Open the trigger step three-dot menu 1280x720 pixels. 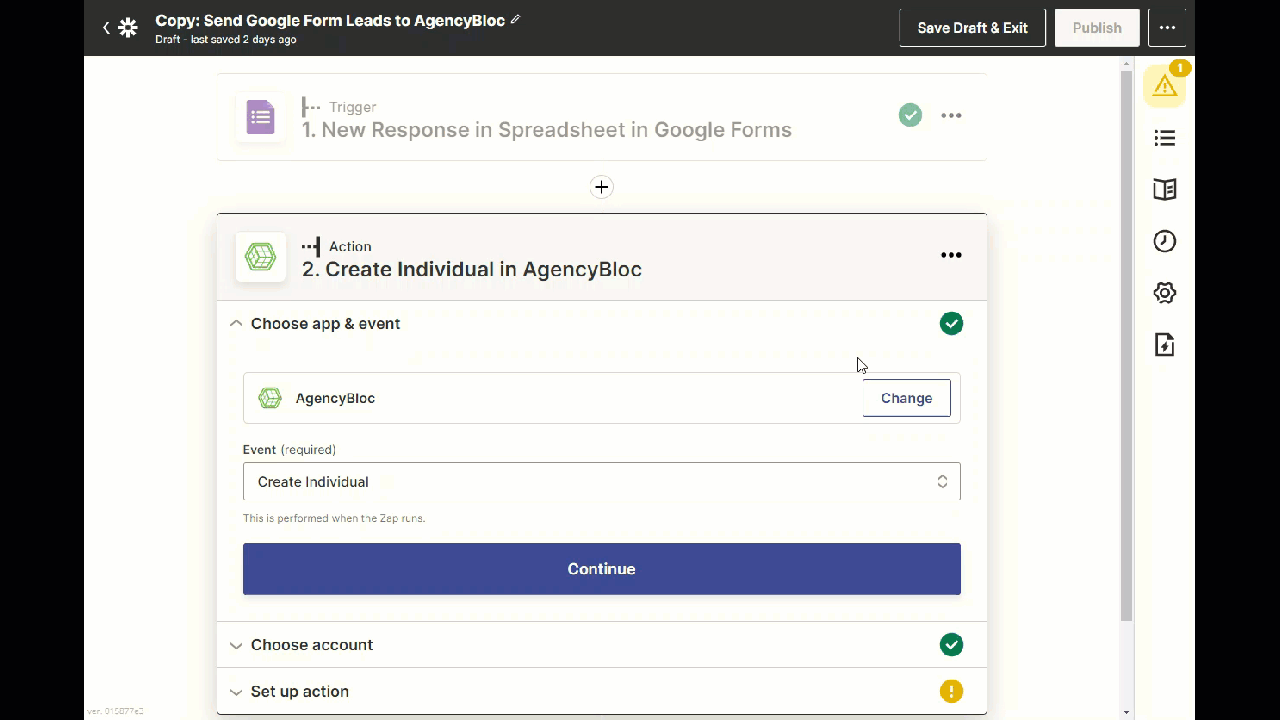951,116
